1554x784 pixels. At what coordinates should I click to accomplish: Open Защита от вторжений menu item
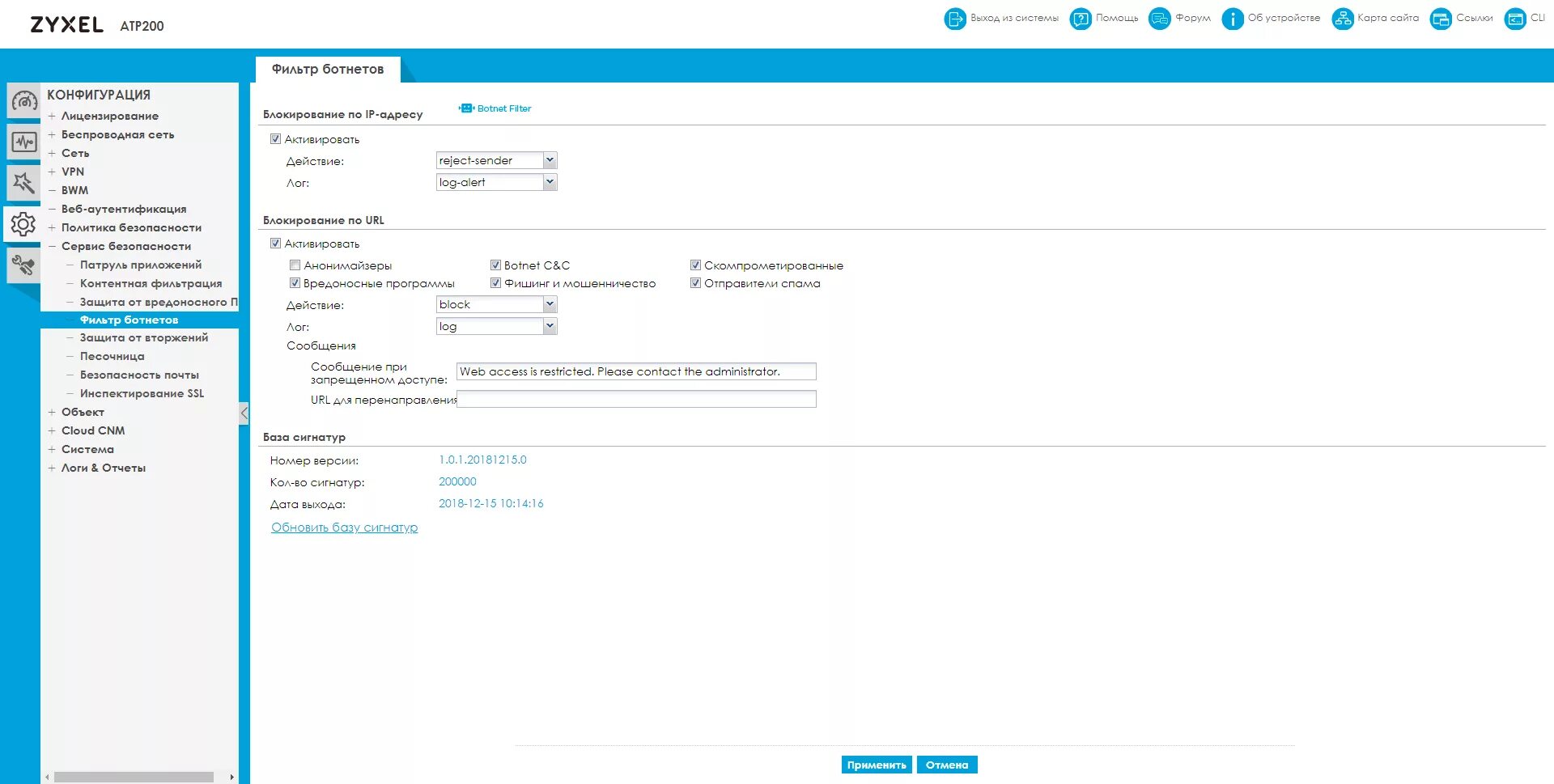(x=144, y=337)
